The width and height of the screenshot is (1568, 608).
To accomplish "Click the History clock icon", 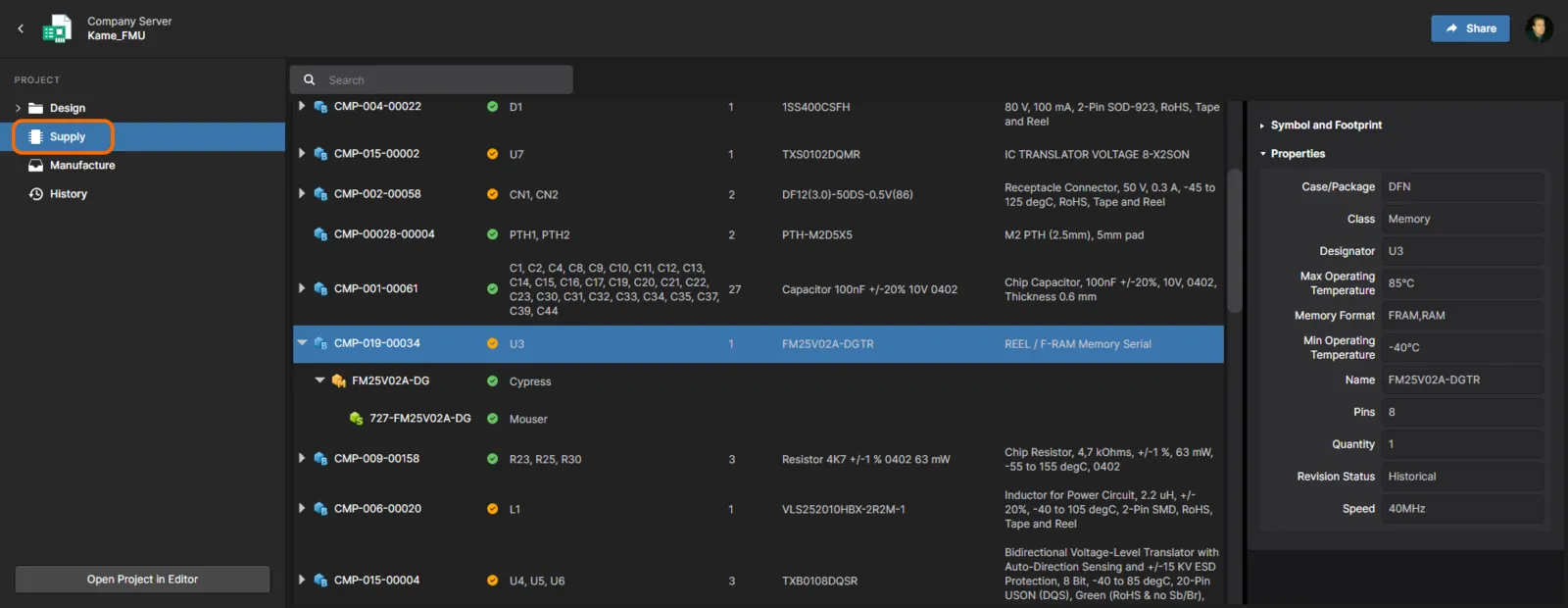I will [35, 194].
